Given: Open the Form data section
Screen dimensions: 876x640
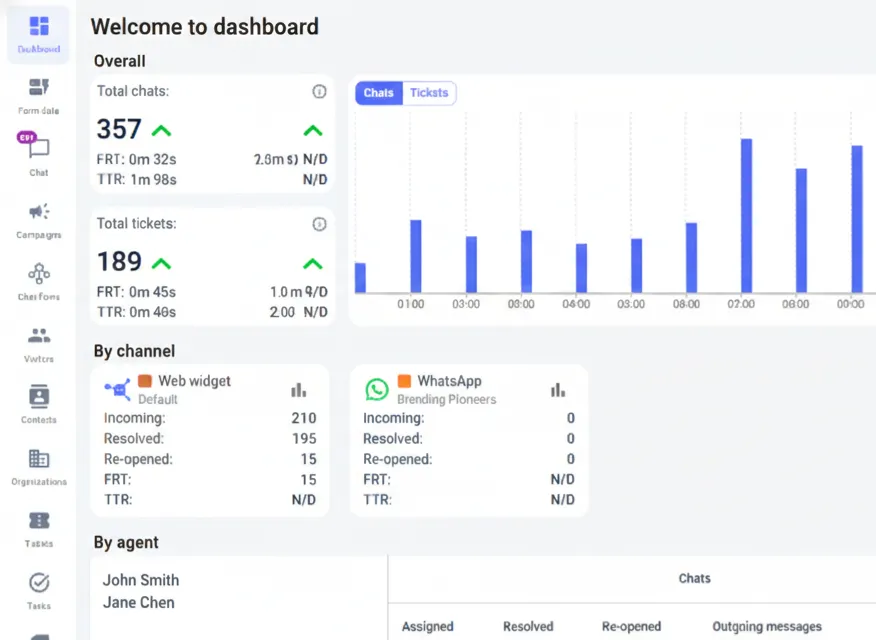Looking at the screenshot, I should click(38, 95).
